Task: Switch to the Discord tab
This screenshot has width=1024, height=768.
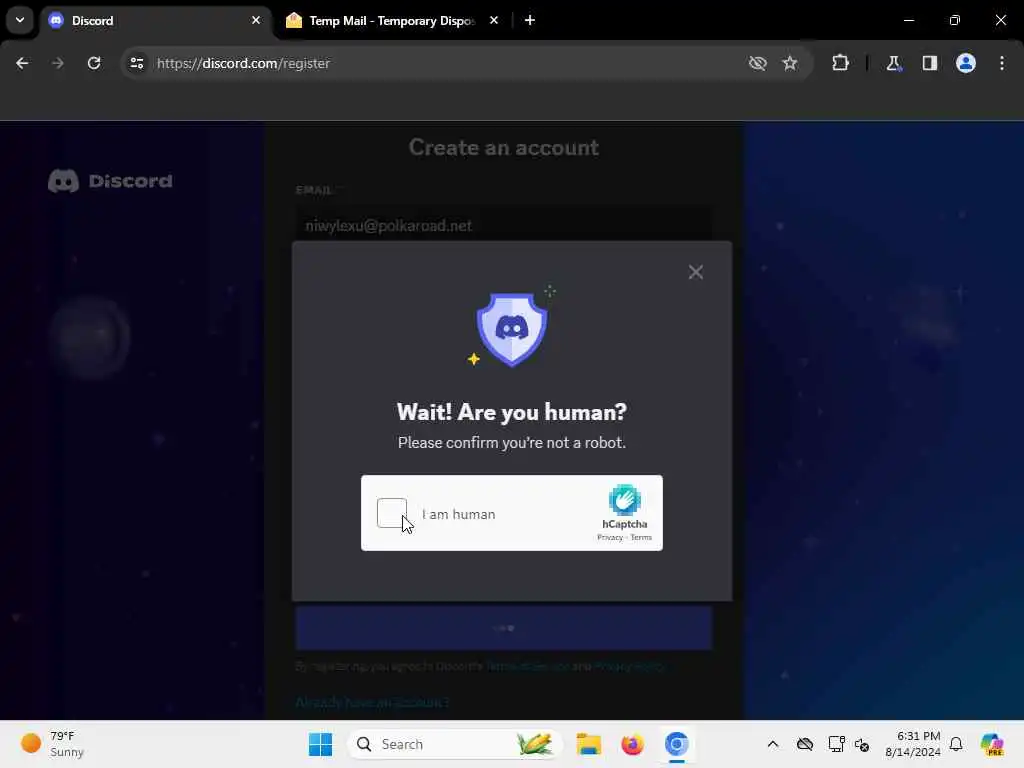Action: [x=154, y=20]
